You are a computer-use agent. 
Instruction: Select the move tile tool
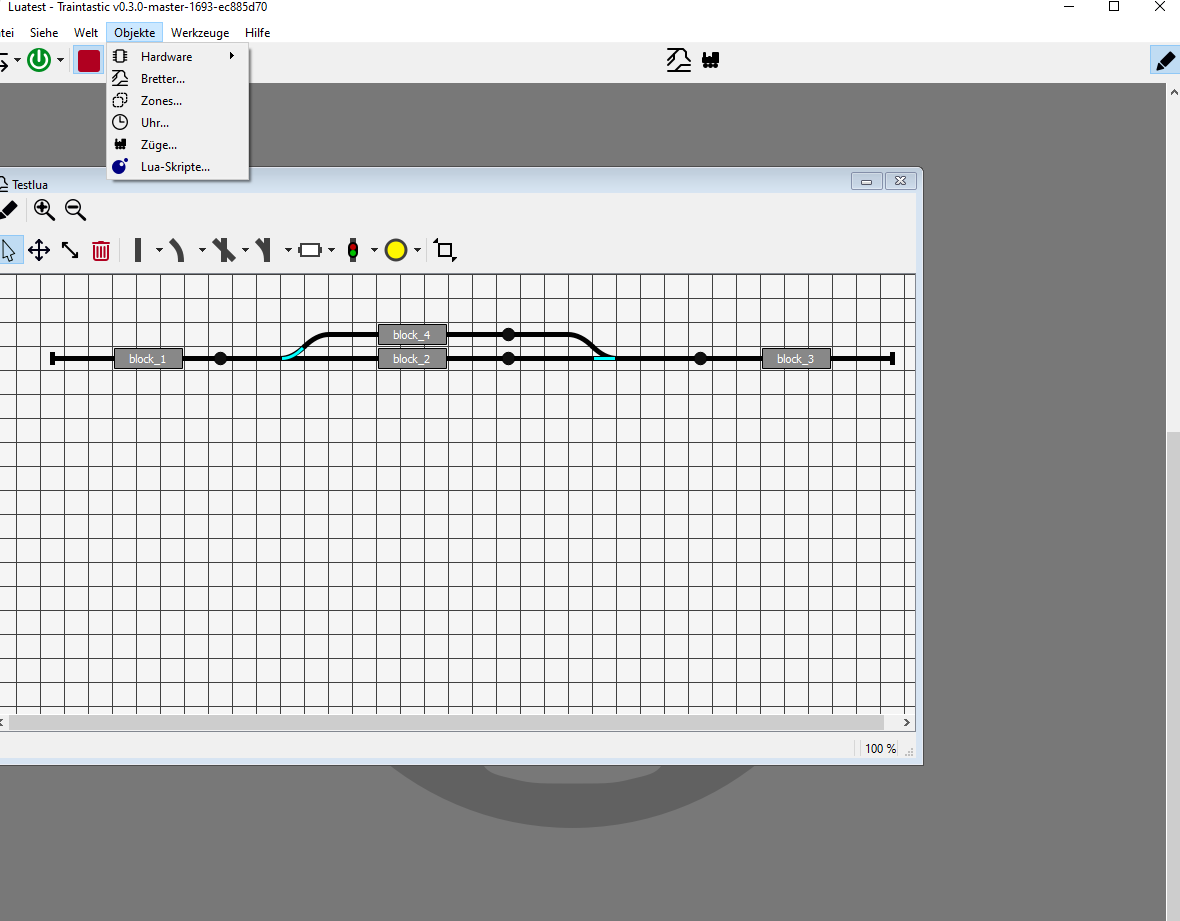39,250
